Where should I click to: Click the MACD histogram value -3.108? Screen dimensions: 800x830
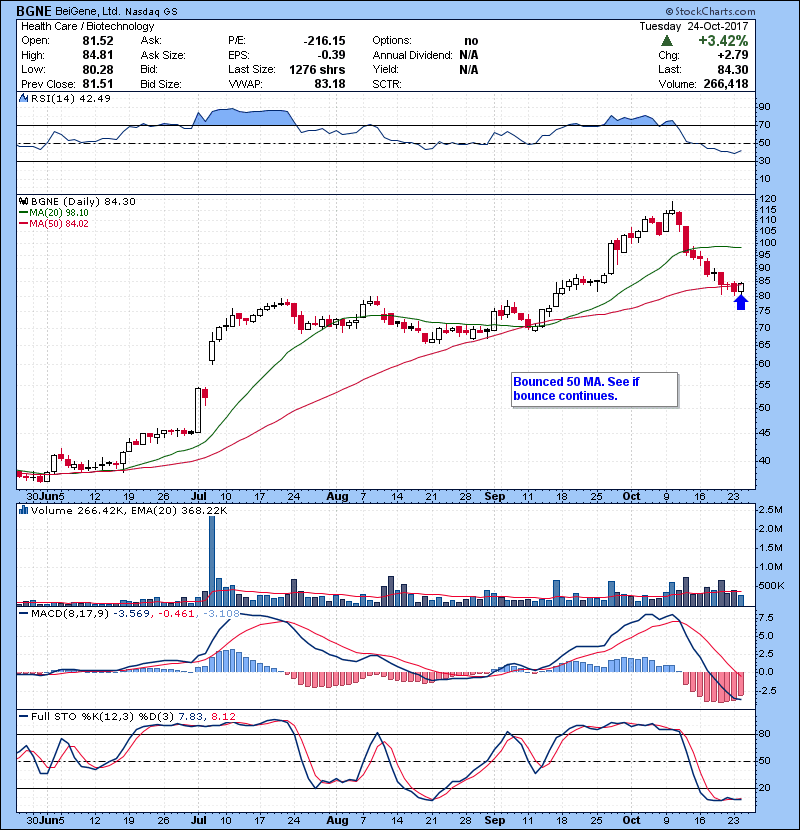[221, 614]
